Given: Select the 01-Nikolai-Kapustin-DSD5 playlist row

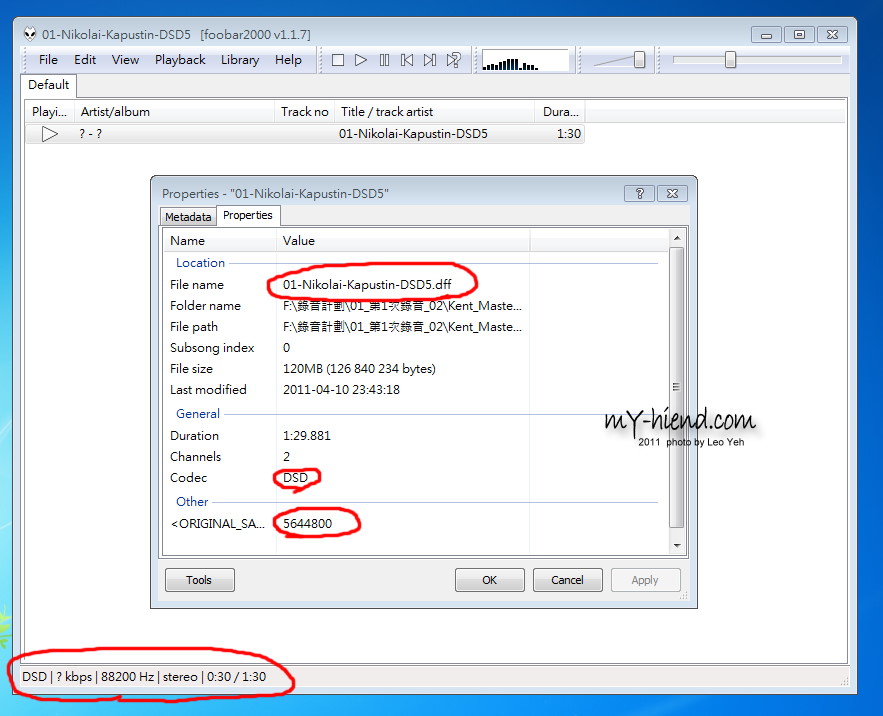Looking at the screenshot, I should pyautogui.click(x=305, y=134).
